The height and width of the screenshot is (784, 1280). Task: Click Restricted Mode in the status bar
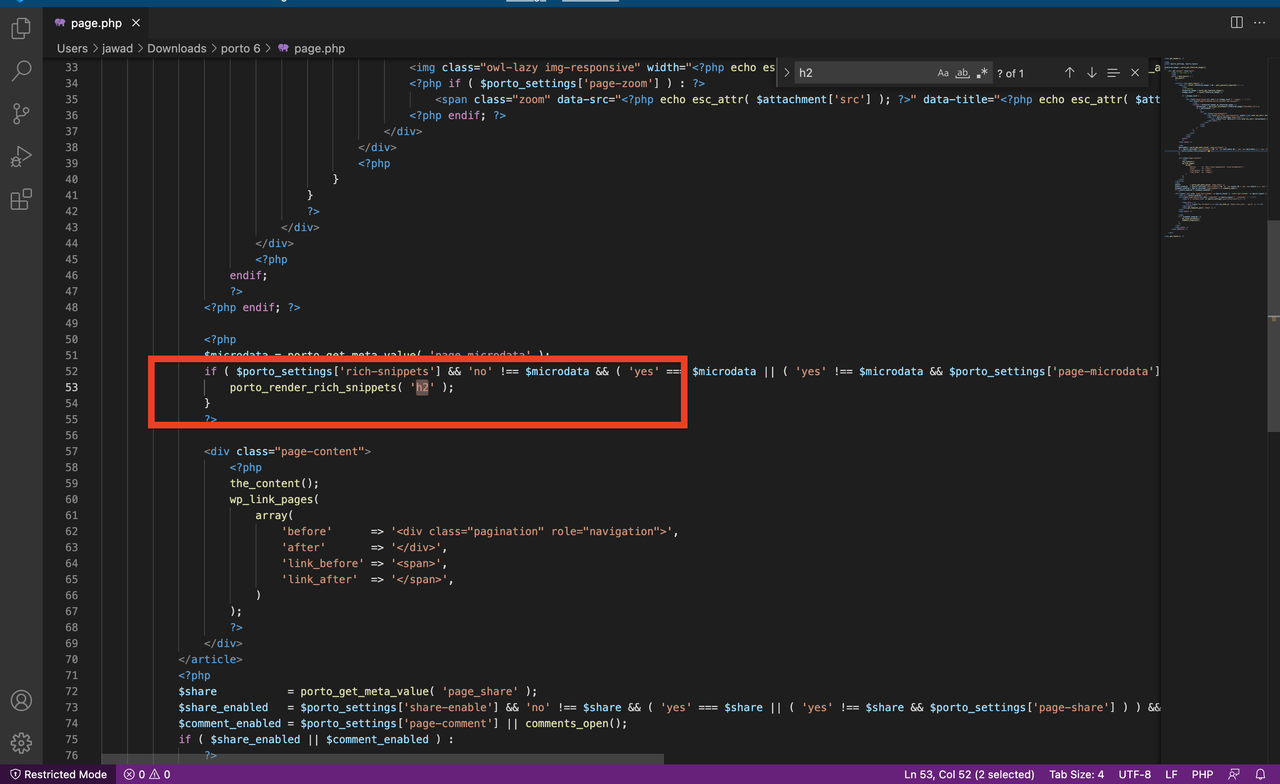57,774
